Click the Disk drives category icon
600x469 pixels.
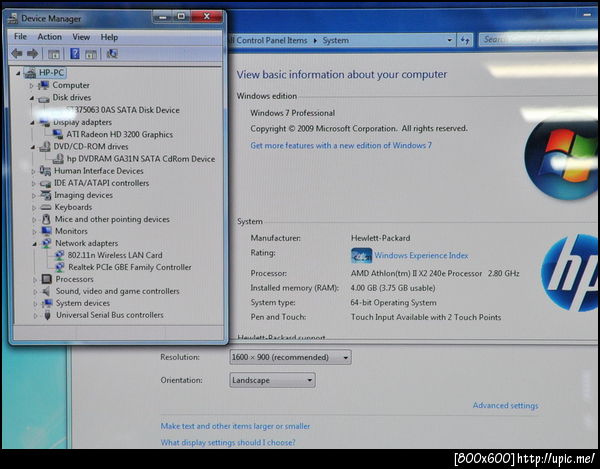[44, 99]
